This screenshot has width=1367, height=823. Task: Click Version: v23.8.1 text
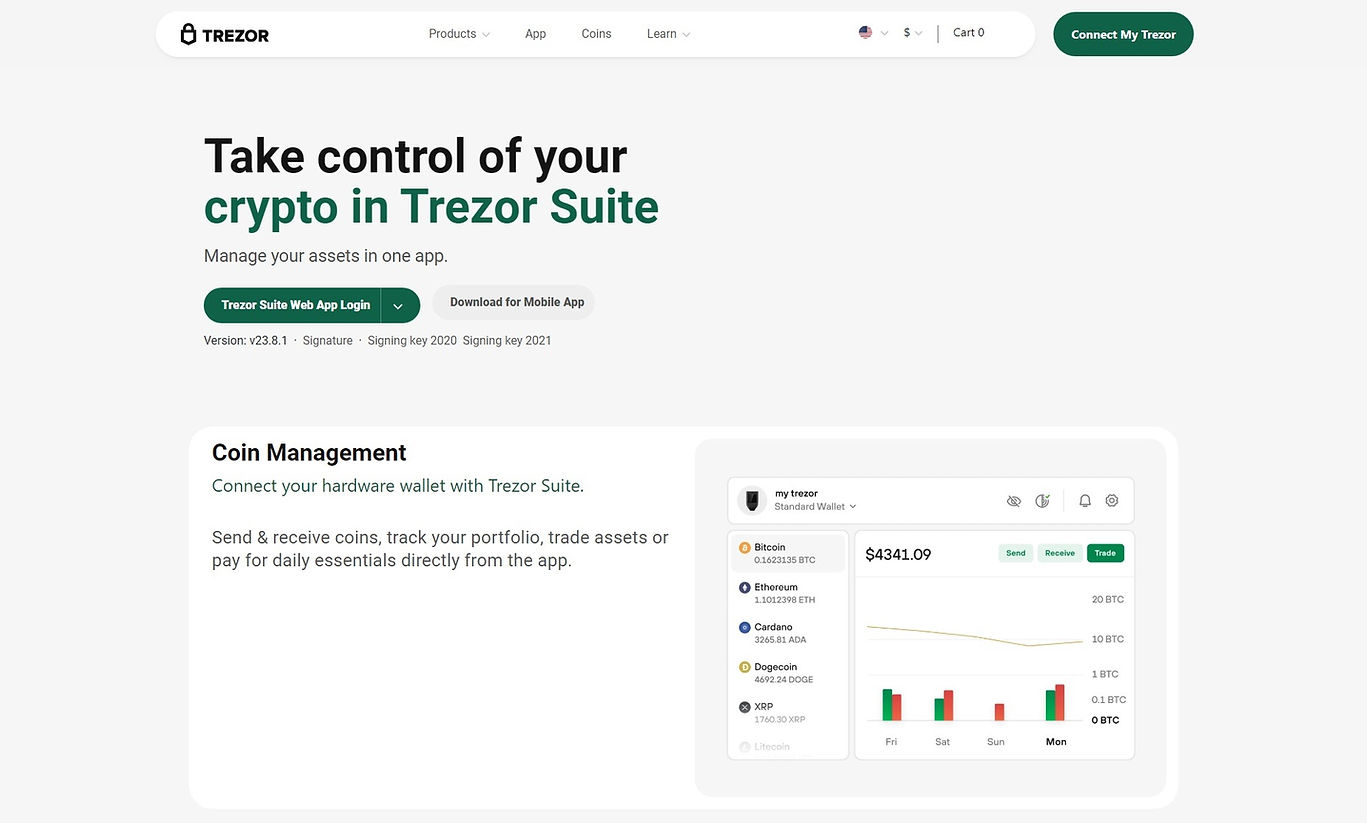coord(246,341)
